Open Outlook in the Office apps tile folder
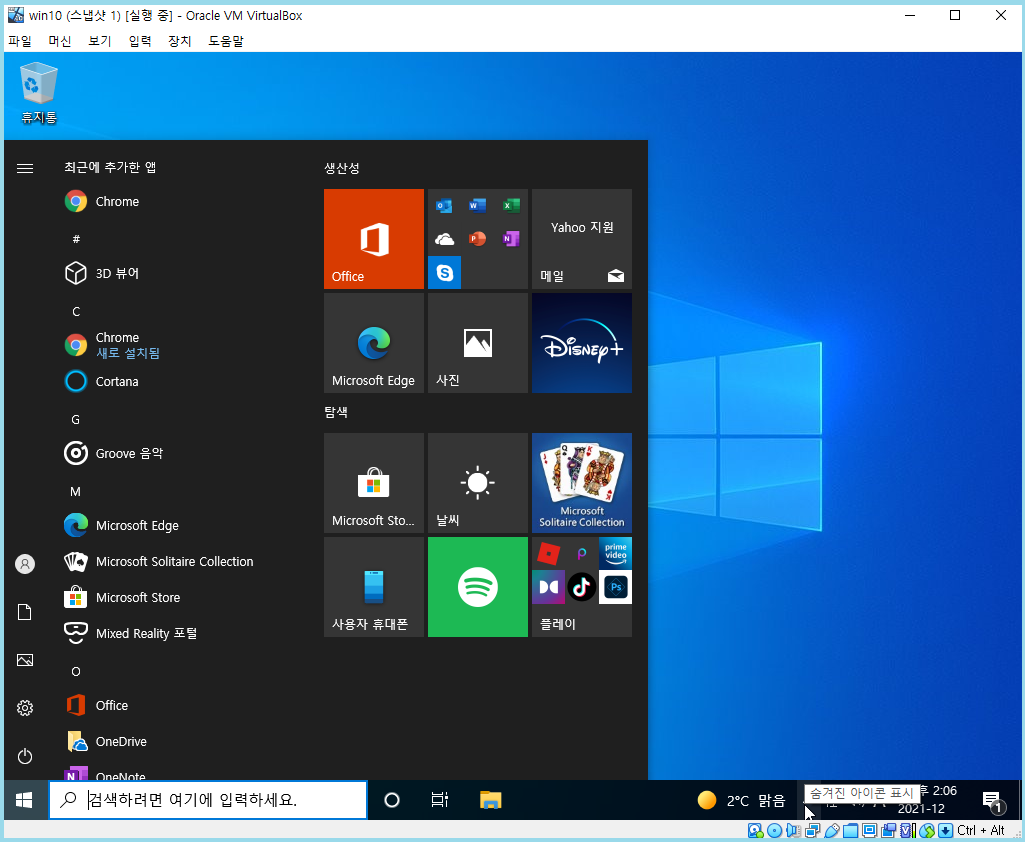The width and height of the screenshot is (1025, 842). click(445, 206)
